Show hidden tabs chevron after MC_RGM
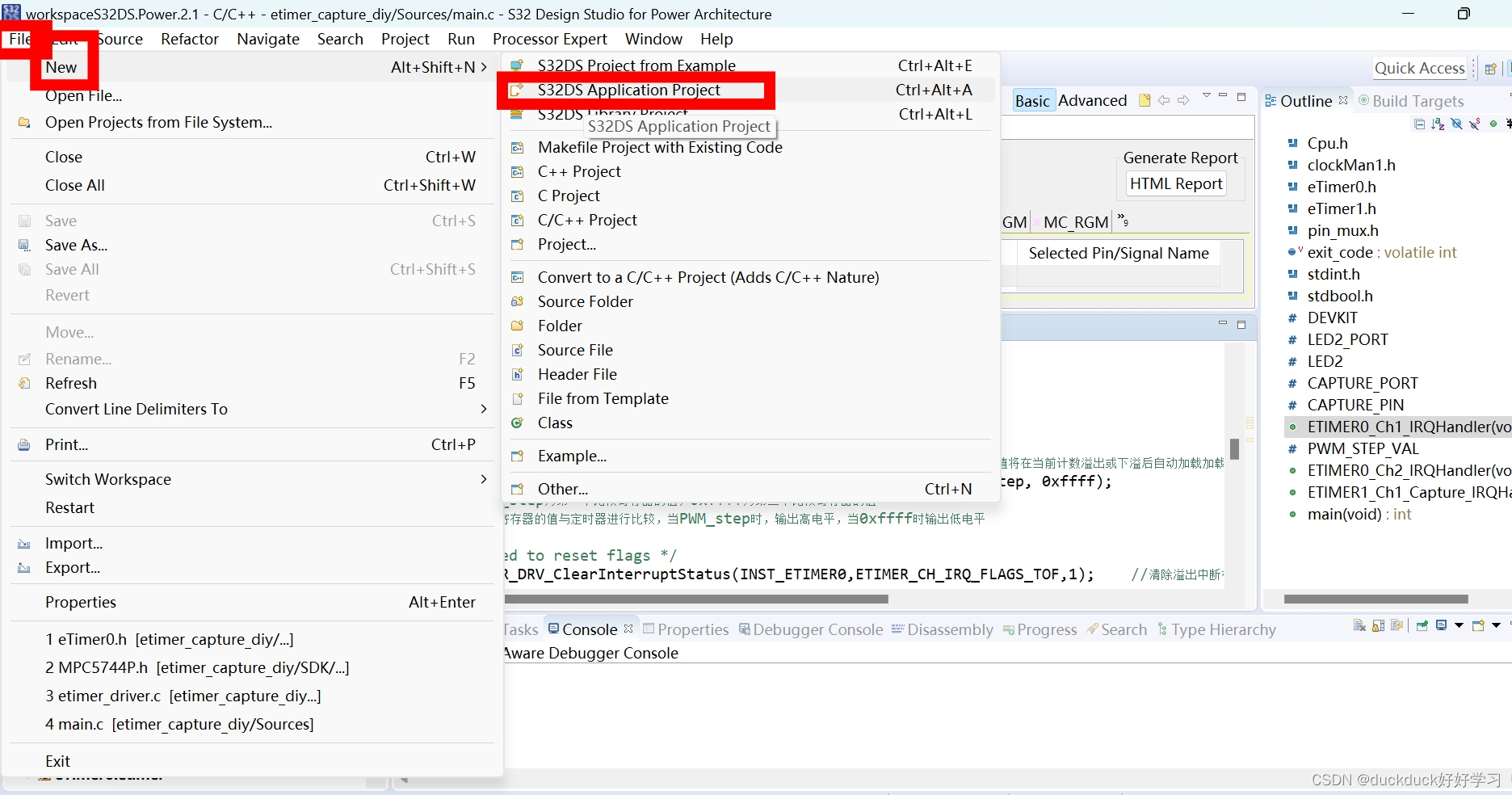The height and width of the screenshot is (795, 1512). 1123,220
